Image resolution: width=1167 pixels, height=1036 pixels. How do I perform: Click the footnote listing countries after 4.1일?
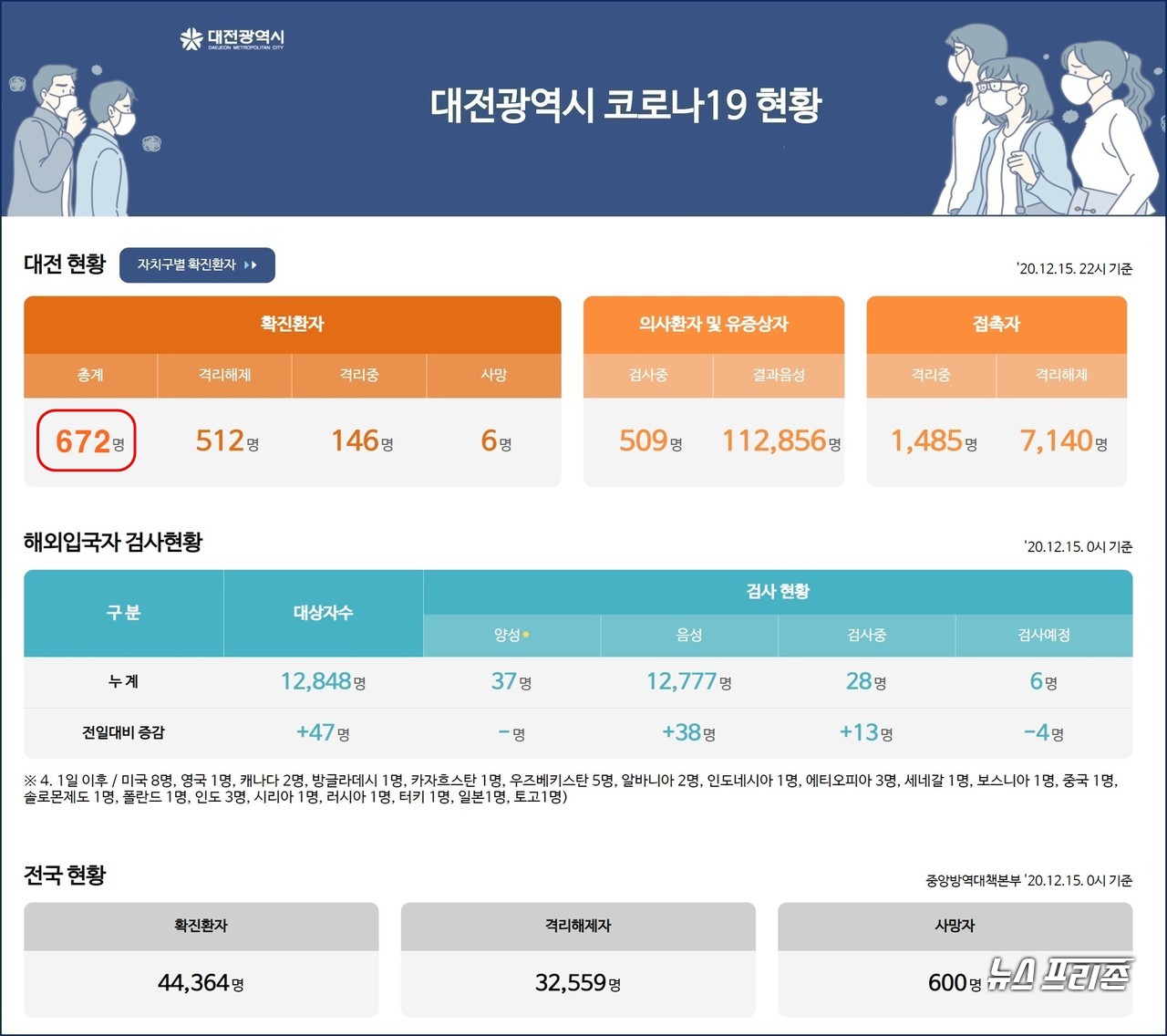tap(572, 789)
